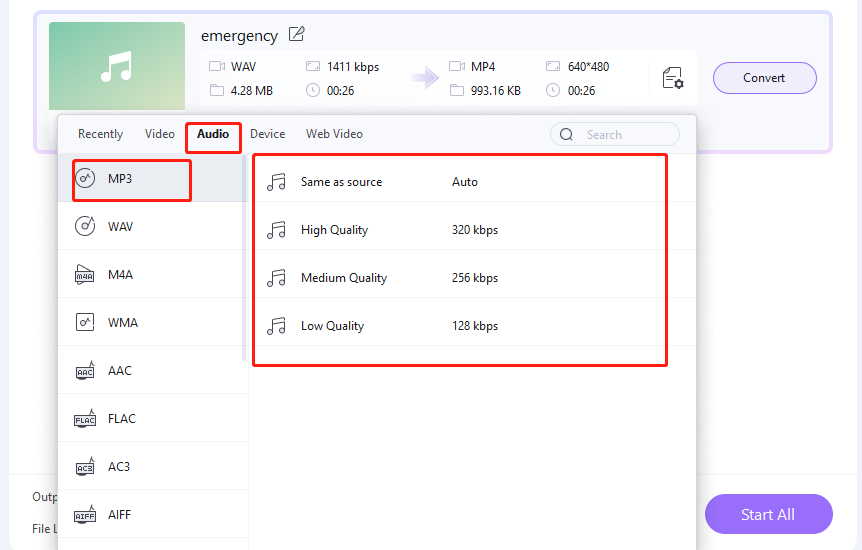The image size is (862, 550).
Task: Click the 1411 kbps source bitrate
Action: pos(353,67)
